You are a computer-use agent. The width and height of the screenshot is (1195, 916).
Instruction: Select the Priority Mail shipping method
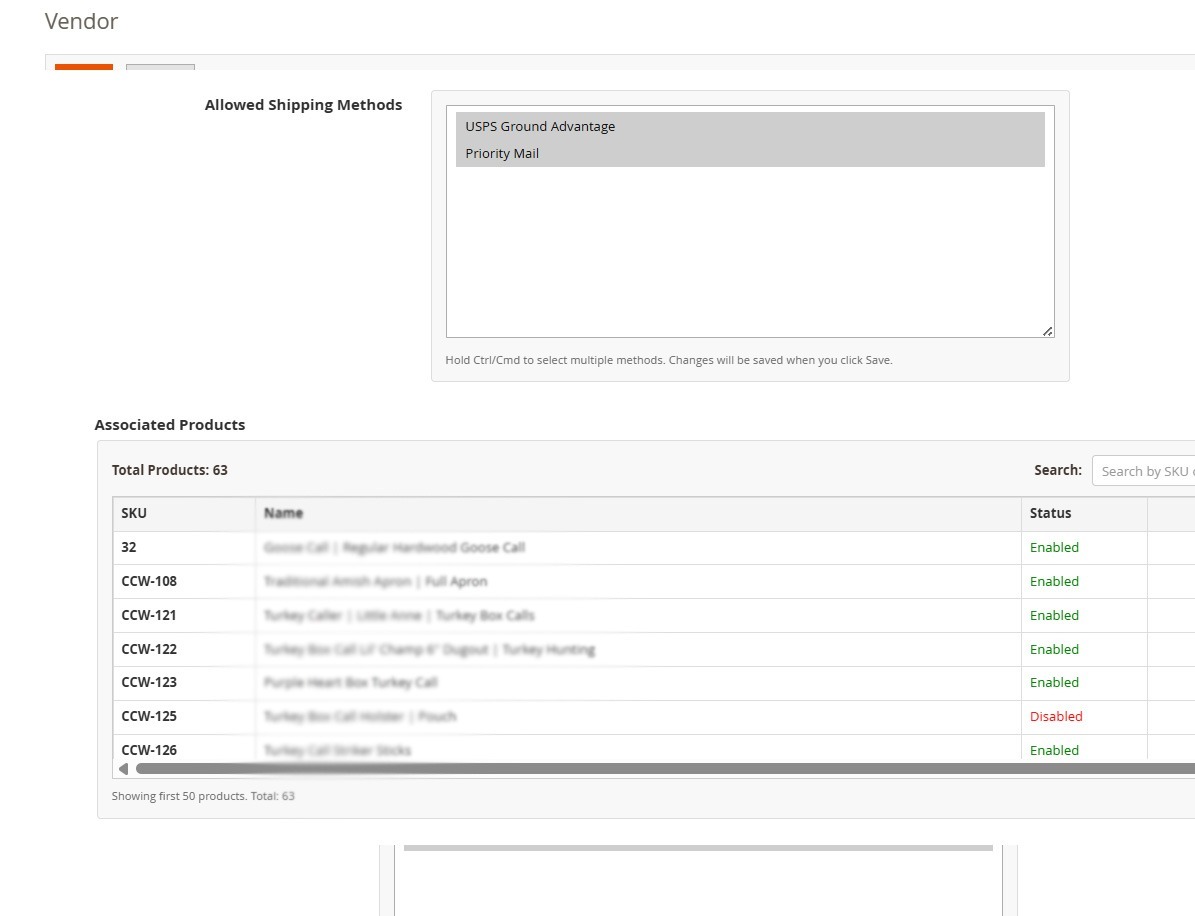[501, 153]
